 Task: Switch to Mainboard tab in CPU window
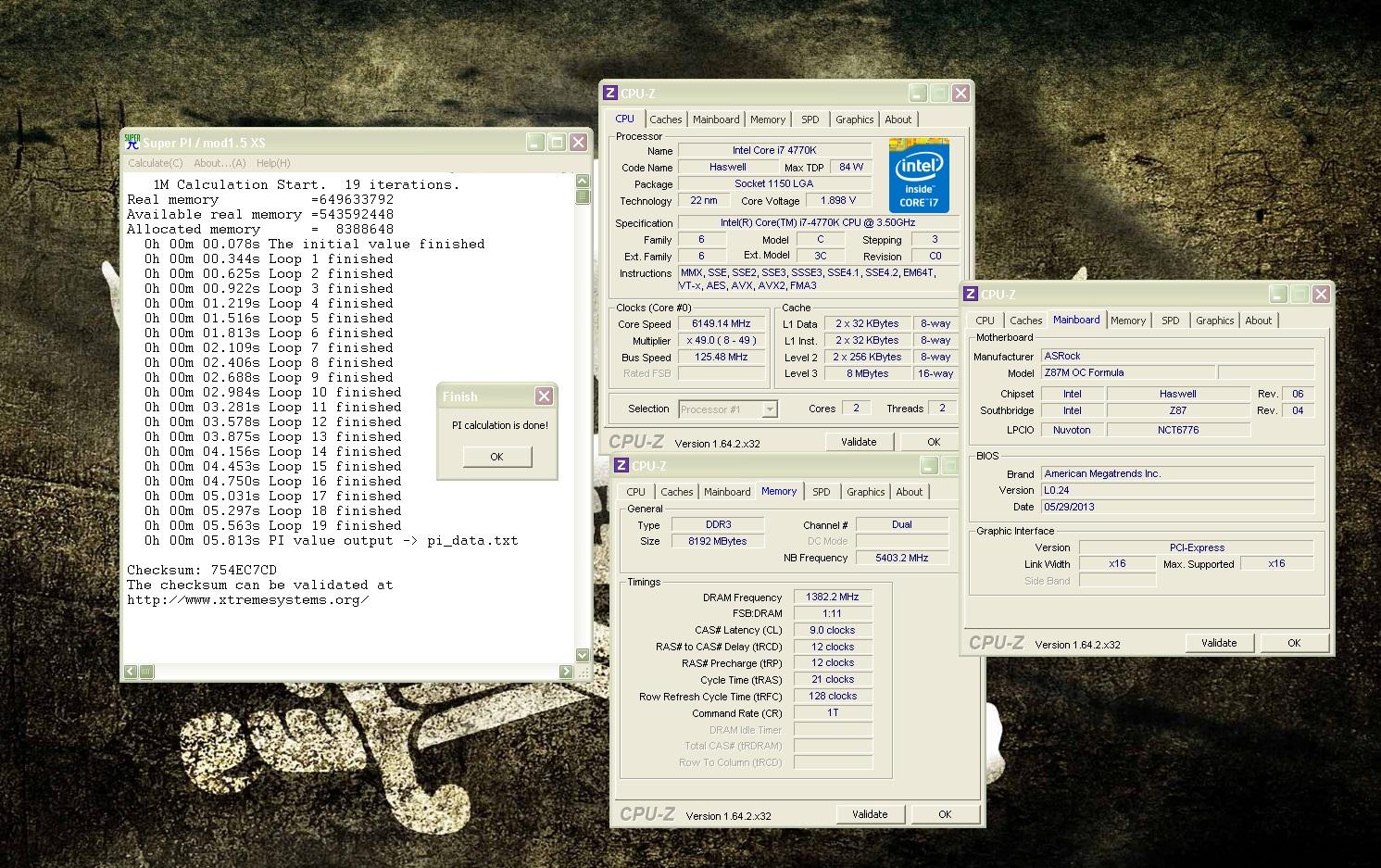tap(716, 120)
